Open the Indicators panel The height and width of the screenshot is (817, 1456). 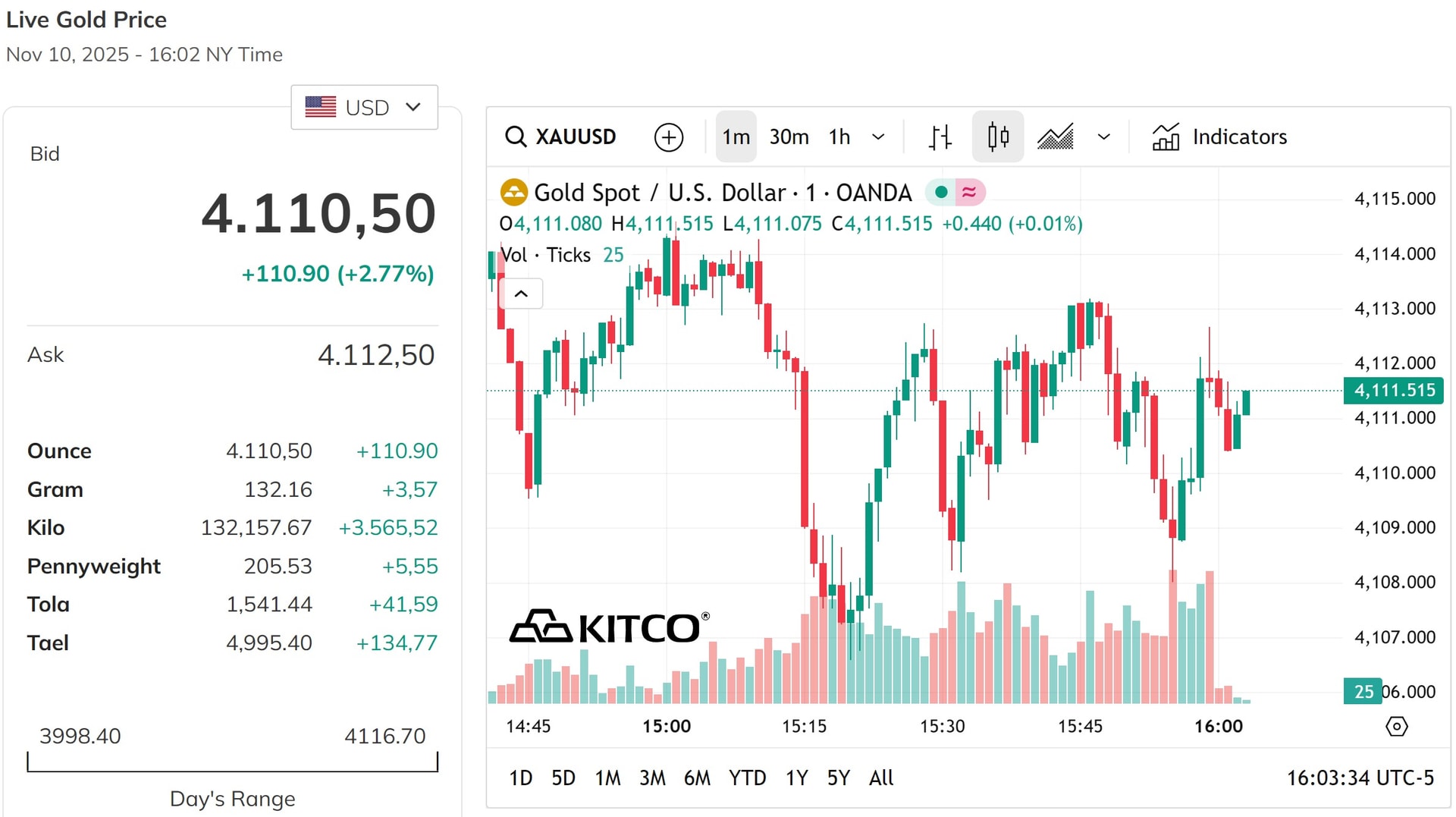(x=1219, y=137)
